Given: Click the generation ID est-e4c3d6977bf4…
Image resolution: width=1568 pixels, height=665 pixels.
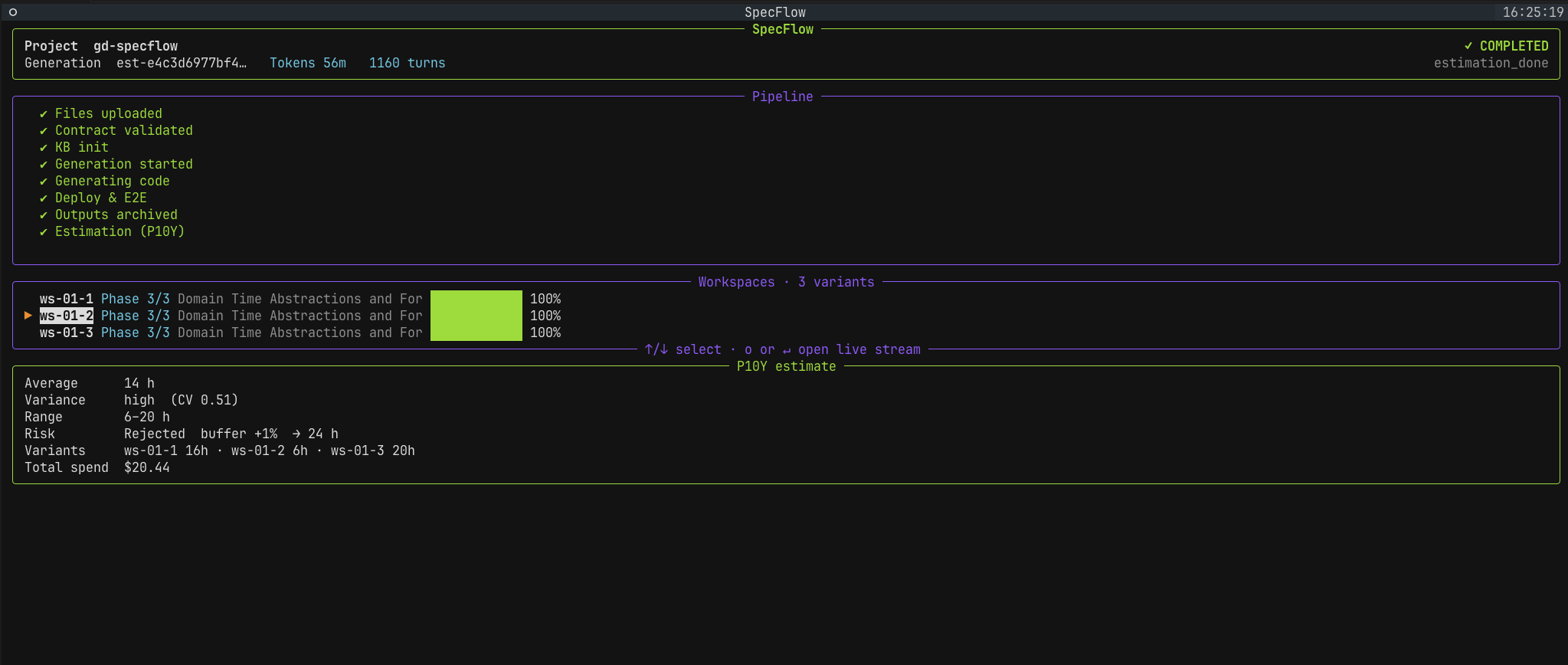Looking at the screenshot, I should (182, 63).
